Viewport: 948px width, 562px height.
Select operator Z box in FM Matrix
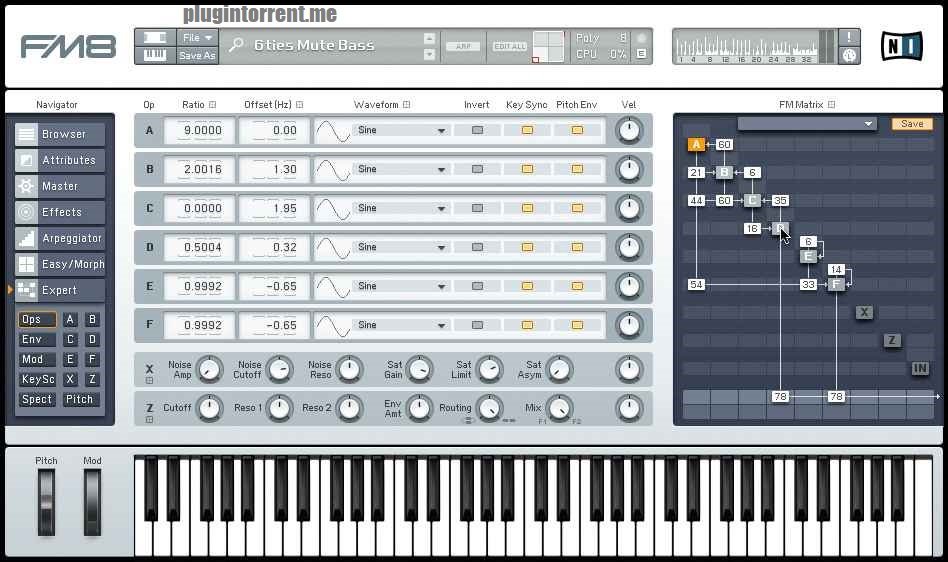tap(892, 340)
